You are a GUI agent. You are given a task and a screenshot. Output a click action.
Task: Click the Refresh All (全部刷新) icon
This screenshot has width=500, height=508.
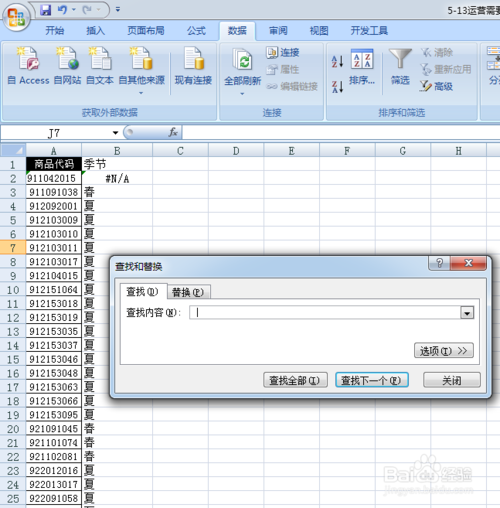[x=242, y=60]
